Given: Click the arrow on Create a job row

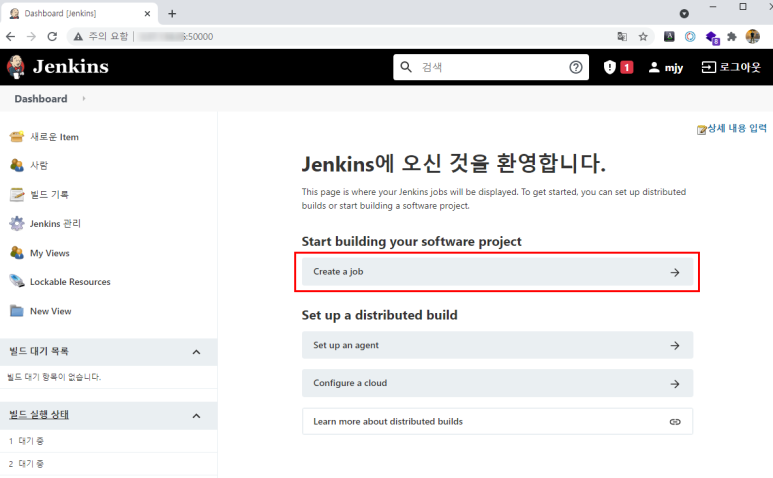Looking at the screenshot, I should [675, 273].
